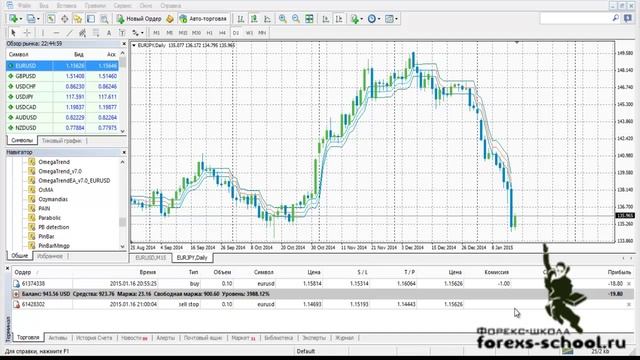Switch timeframe to M1
The image size is (640, 360).
pyautogui.click(x=156, y=33)
